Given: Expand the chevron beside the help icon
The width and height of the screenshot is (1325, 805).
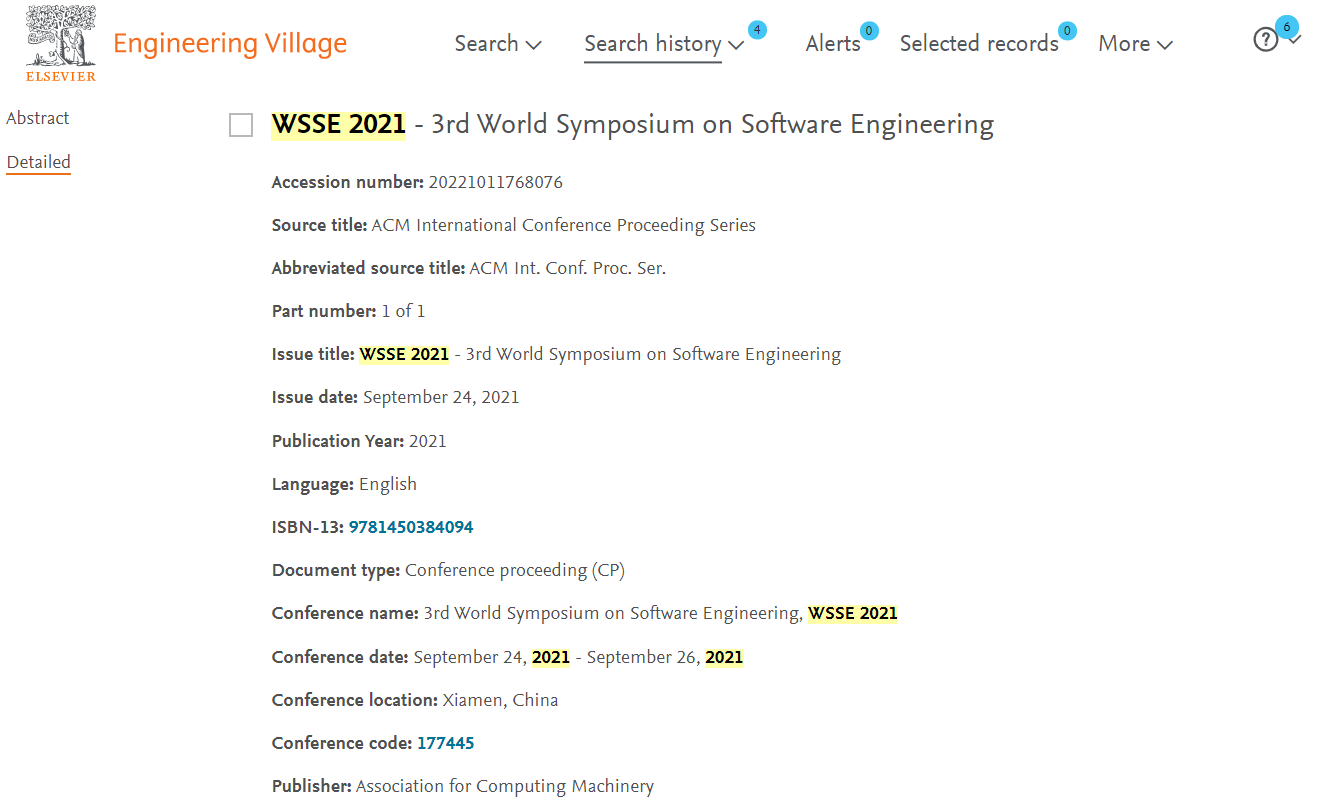Looking at the screenshot, I should 1294,41.
